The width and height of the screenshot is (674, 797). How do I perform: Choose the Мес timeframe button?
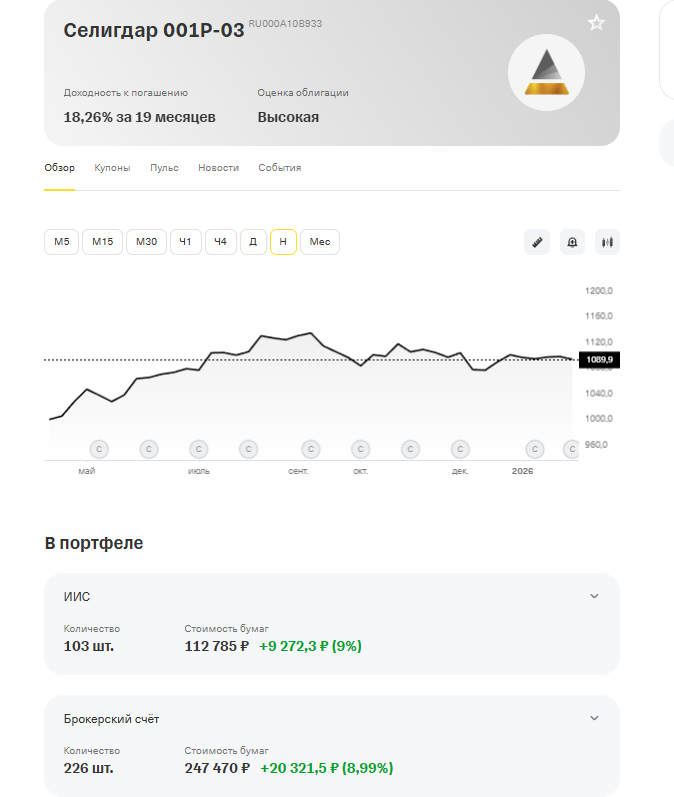pyautogui.click(x=320, y=242)
